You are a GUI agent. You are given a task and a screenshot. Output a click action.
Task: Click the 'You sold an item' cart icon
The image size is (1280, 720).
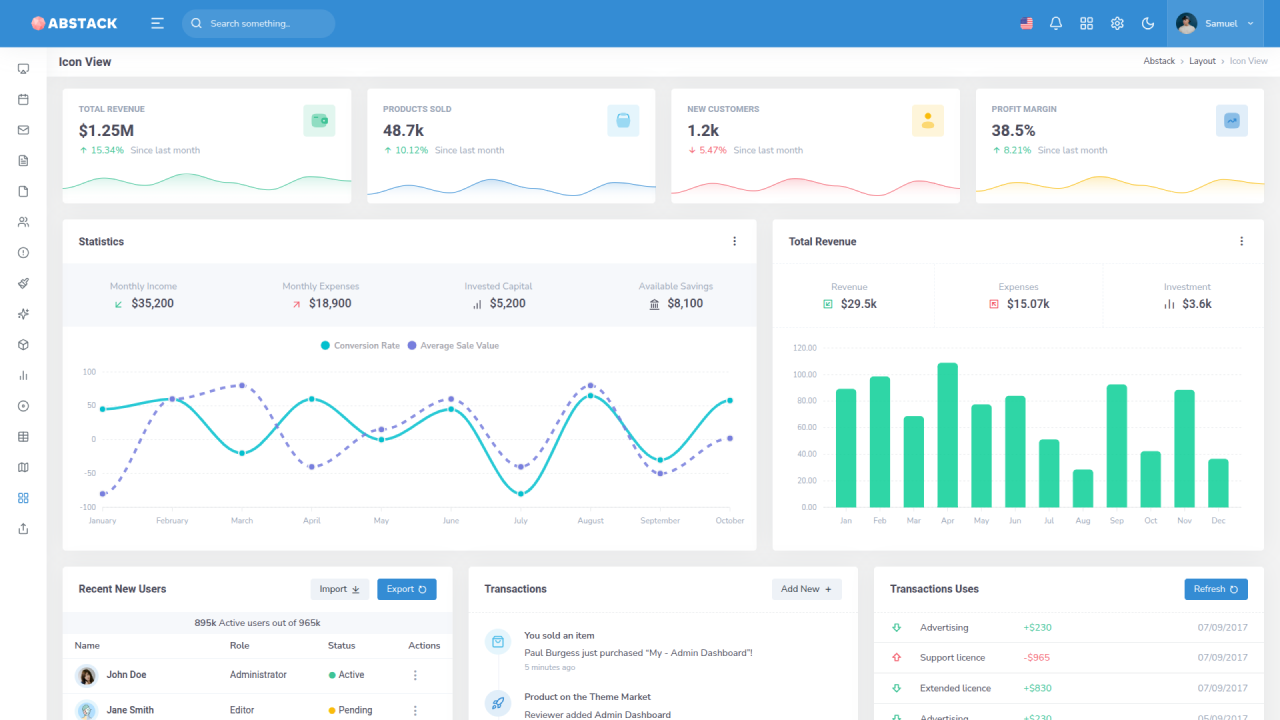497,642
